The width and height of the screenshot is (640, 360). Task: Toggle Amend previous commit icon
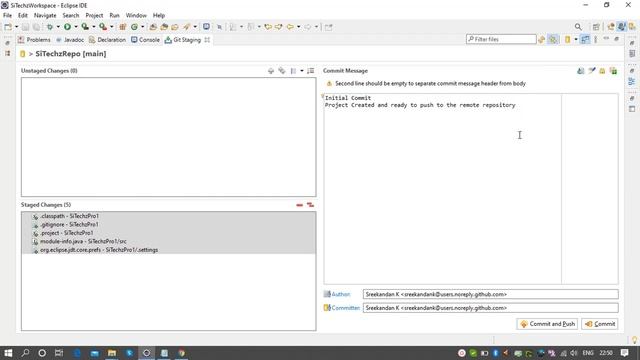[580, 71]
